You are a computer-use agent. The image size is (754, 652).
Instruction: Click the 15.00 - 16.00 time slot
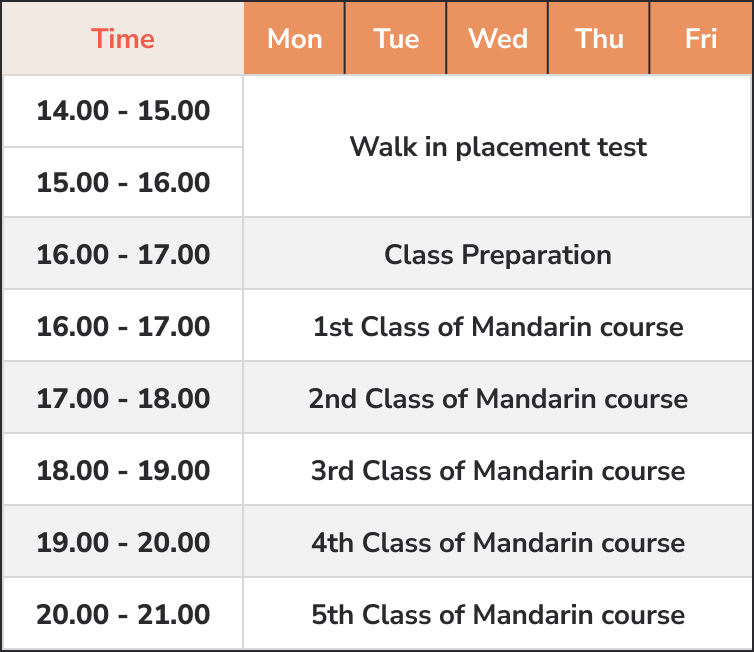click(x=123, y=182)
